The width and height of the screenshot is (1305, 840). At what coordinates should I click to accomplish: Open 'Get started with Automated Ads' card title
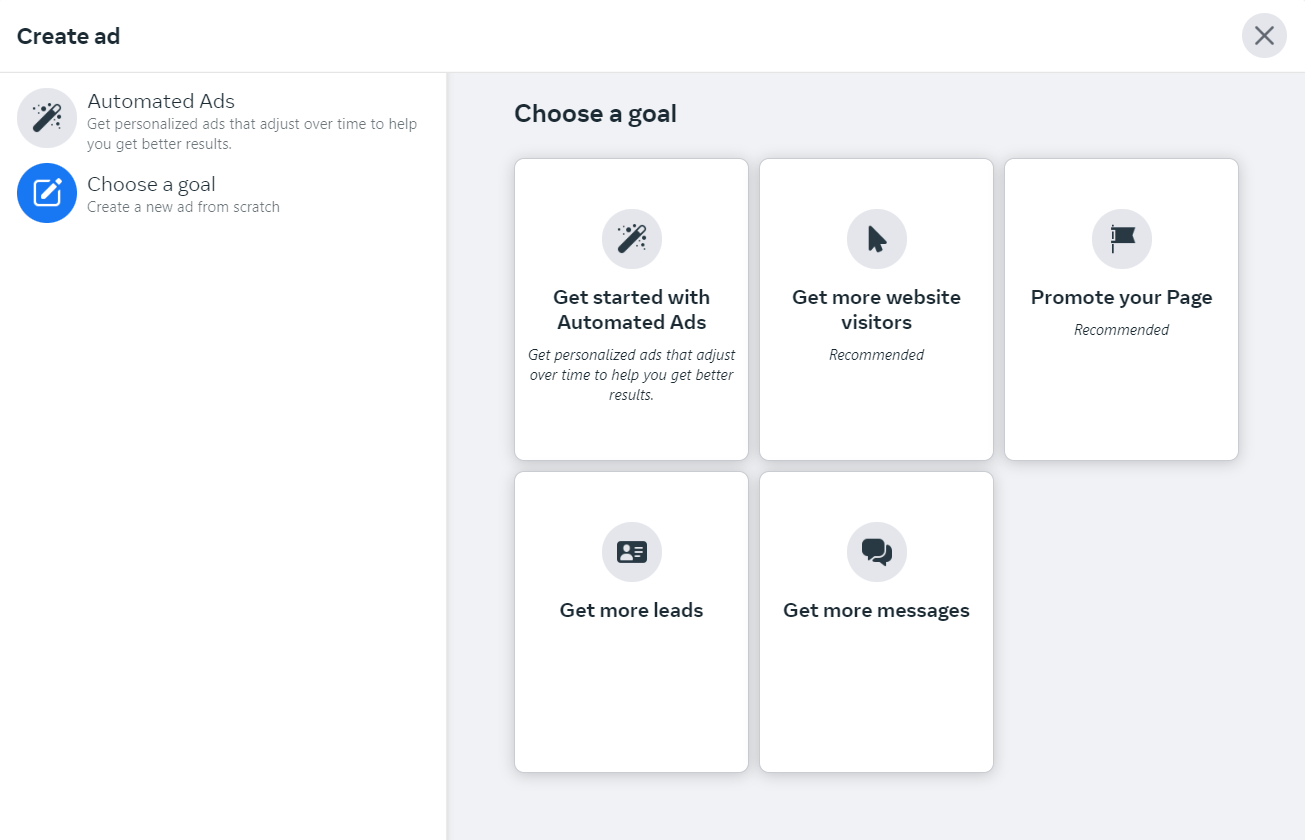pos(631,310)
